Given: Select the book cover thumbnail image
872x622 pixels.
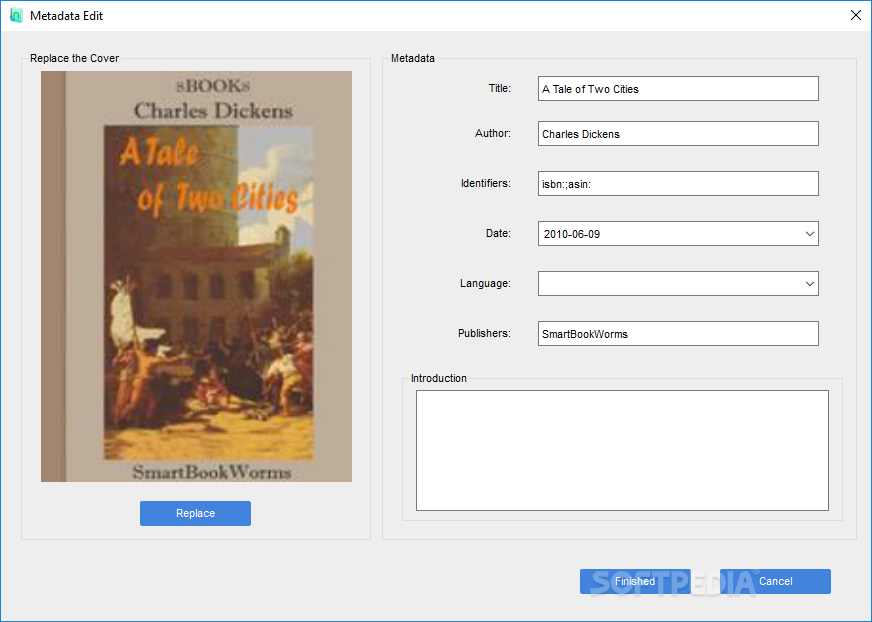Looking at the screenshot, I should click(196, 277).
